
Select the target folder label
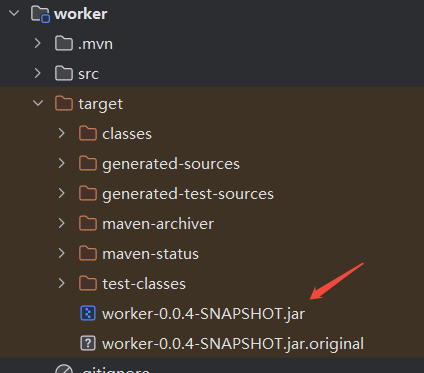(x=101, y=105)
